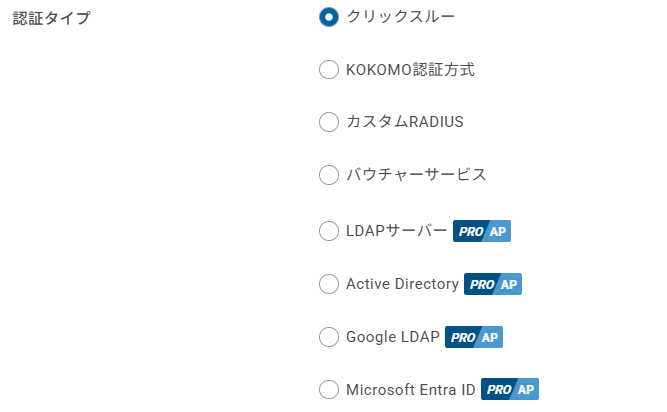Click the PRO AP badge next to LDAPサーバー
Image resolution: width=667 pixels, height=412 pixels.
tap(482, 231)
